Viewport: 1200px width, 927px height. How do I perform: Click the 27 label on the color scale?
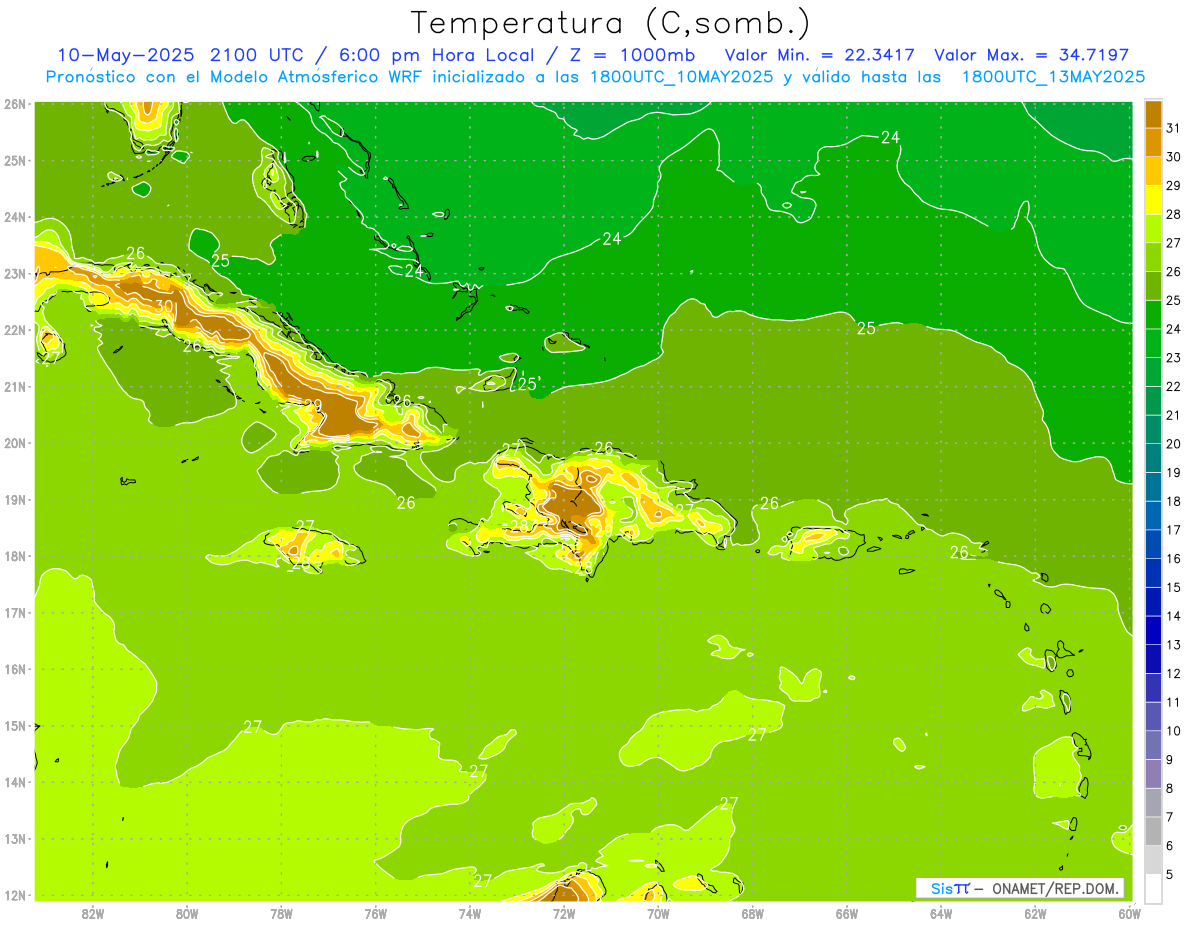1174,242
